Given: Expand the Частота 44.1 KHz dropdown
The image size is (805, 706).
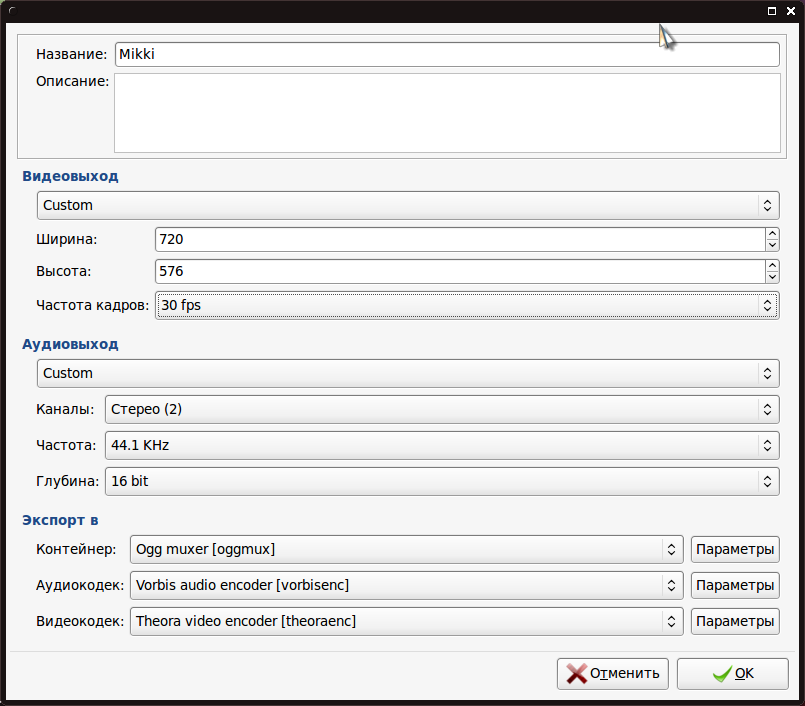Looking at the screenshot, I should coord(442,445).
